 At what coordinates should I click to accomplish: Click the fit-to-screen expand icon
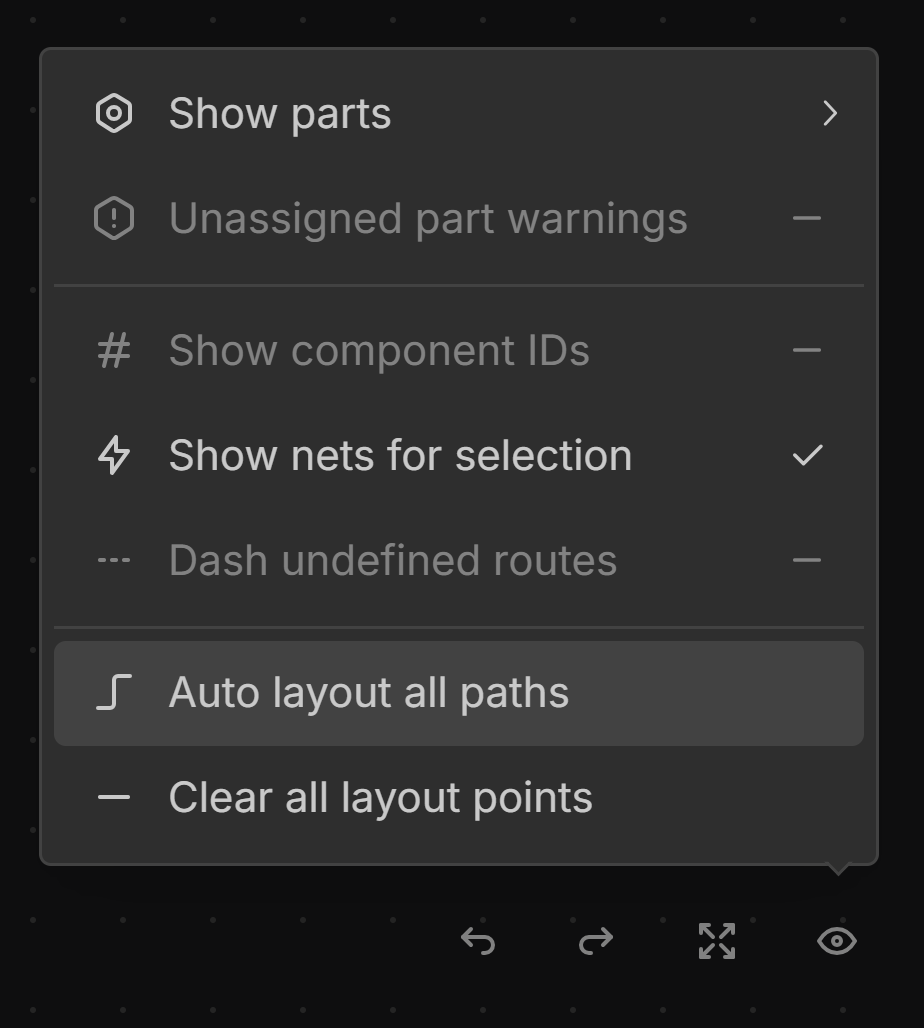716,941
